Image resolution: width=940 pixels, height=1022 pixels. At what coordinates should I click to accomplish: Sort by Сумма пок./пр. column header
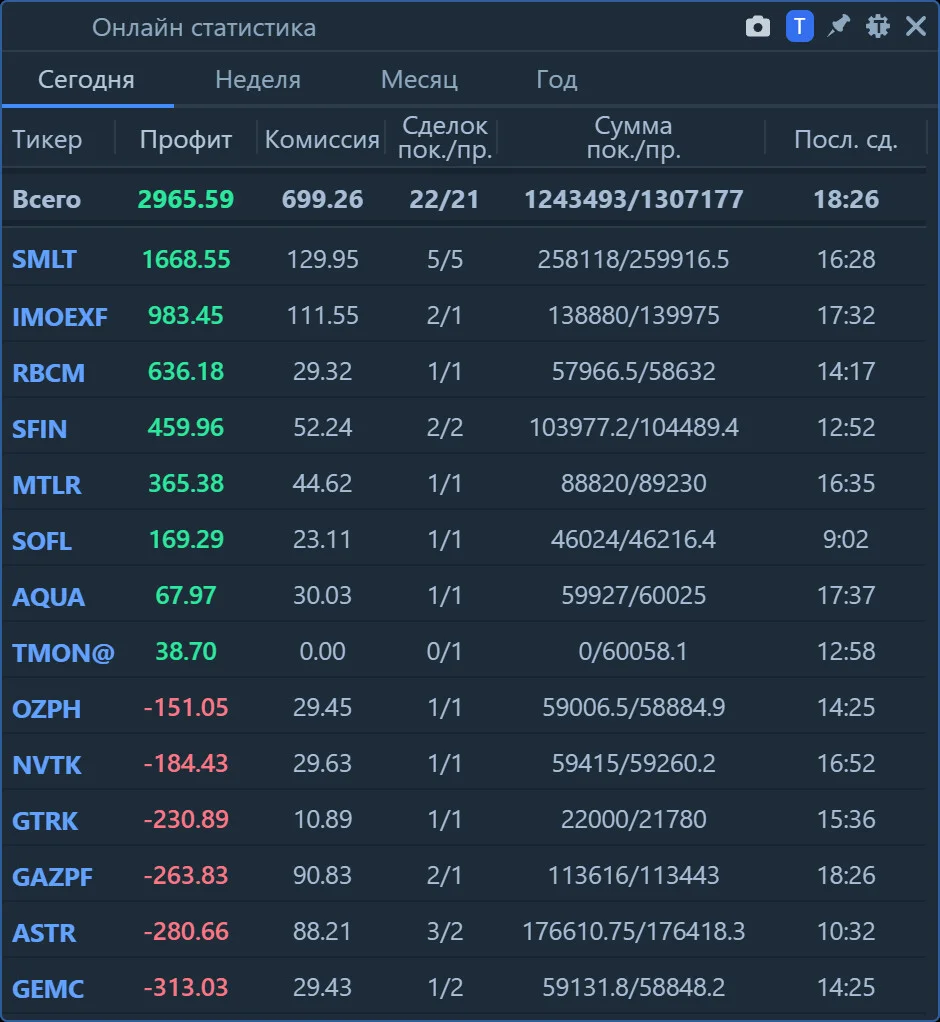pos(634,138)
